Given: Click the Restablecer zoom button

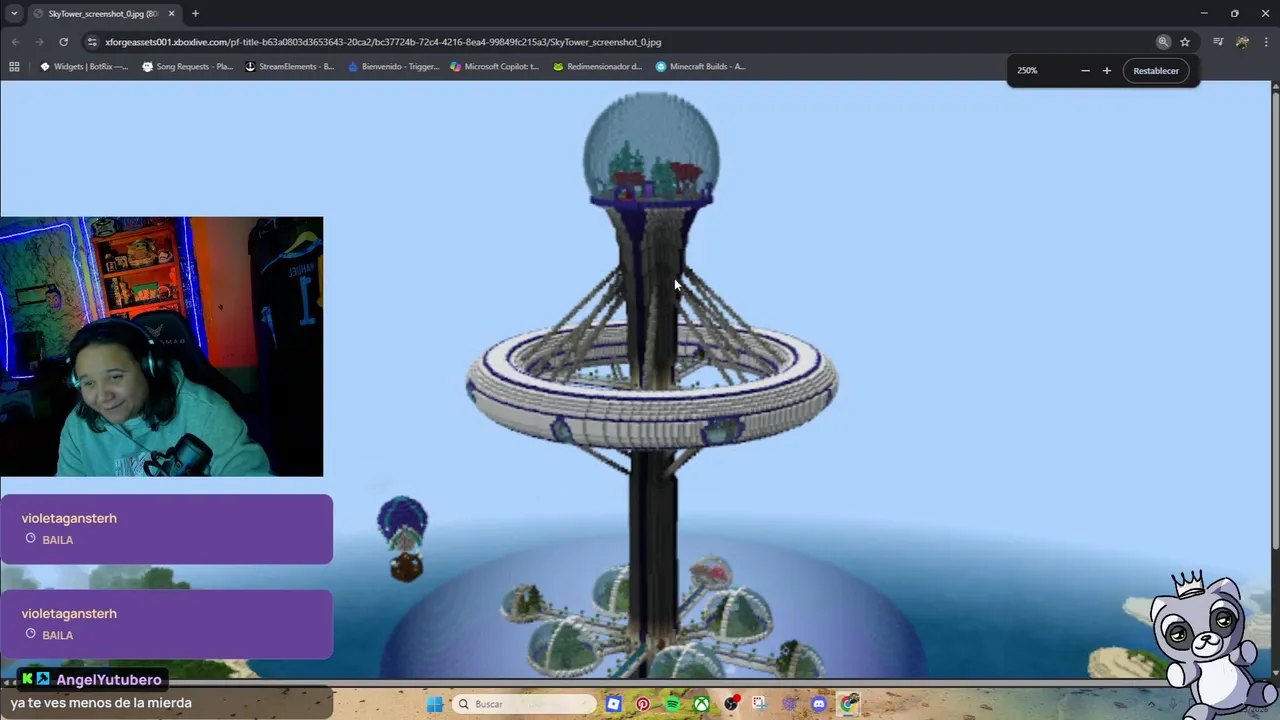Looking at the screenshot, I should [1156, 71].
